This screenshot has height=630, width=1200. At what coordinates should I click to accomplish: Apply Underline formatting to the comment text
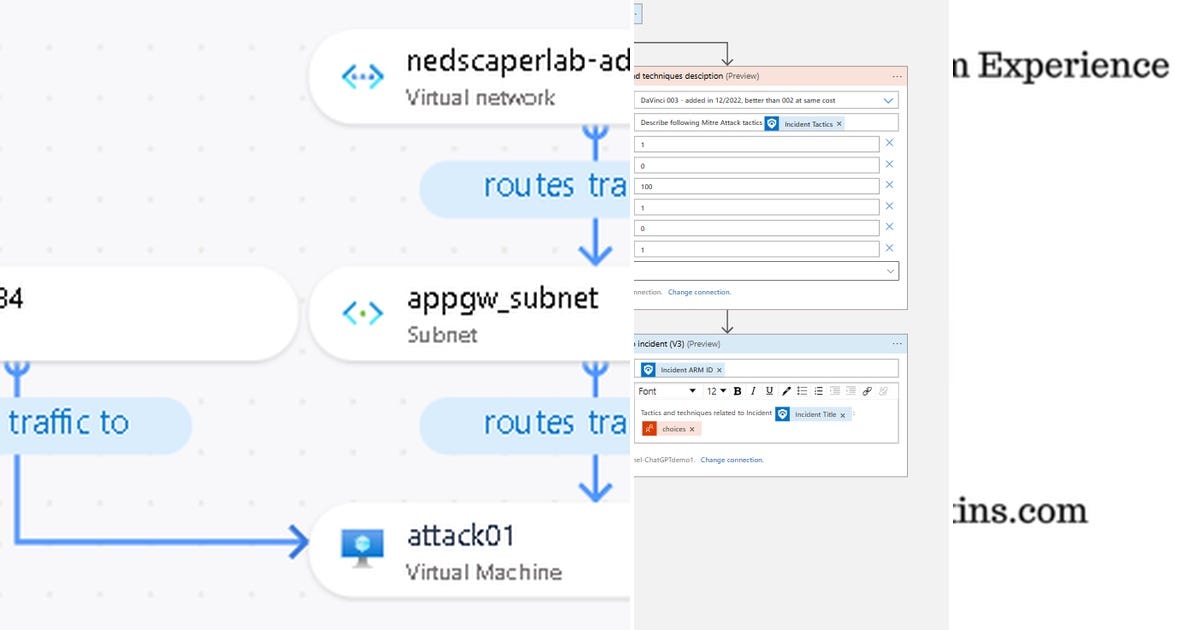tap(770, 391)
